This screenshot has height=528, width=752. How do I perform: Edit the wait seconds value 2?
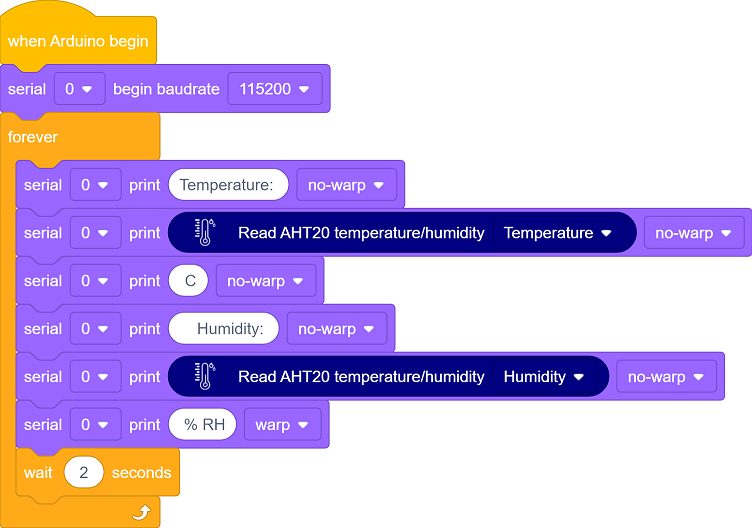pyautogui.click(x=84, y=472)
